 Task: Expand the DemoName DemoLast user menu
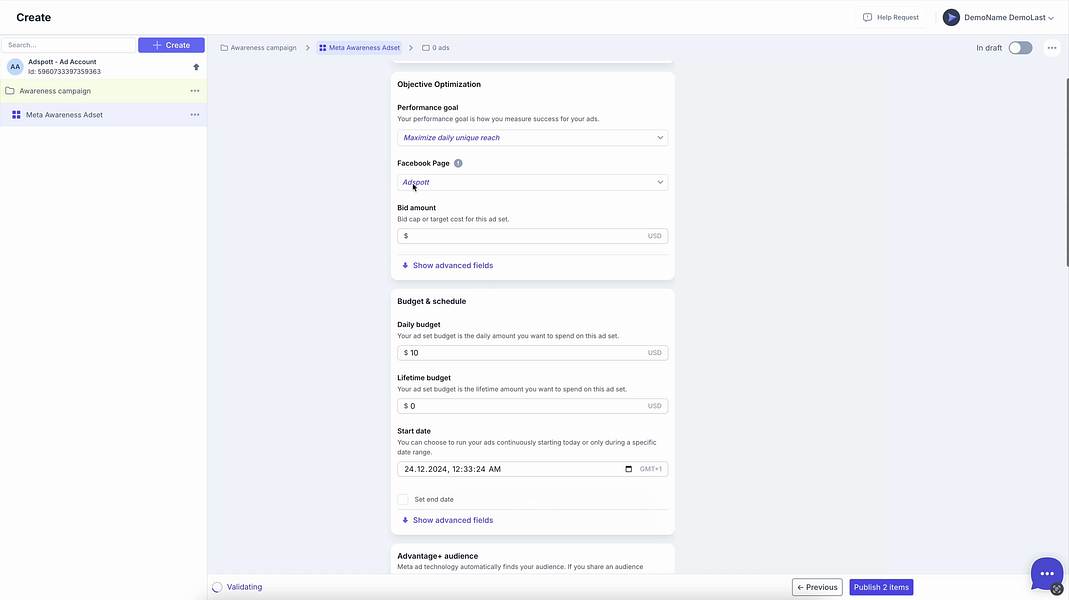998,18
